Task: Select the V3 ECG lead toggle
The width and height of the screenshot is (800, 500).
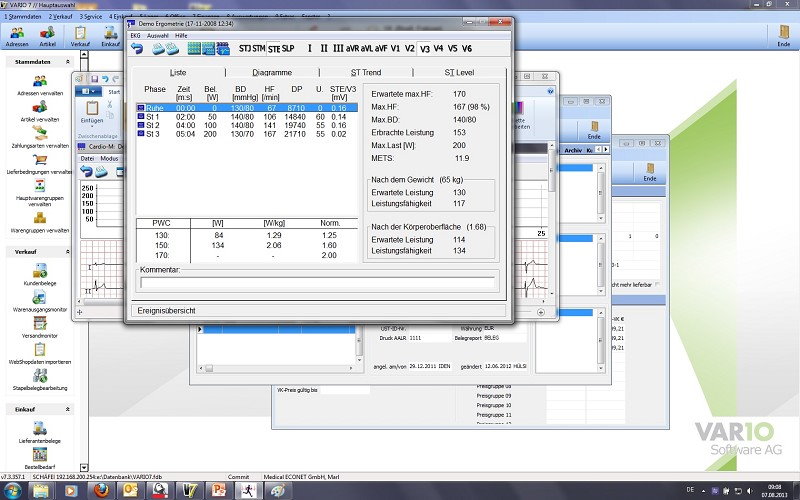Action: pyautogui.click(x=424, y=48)
